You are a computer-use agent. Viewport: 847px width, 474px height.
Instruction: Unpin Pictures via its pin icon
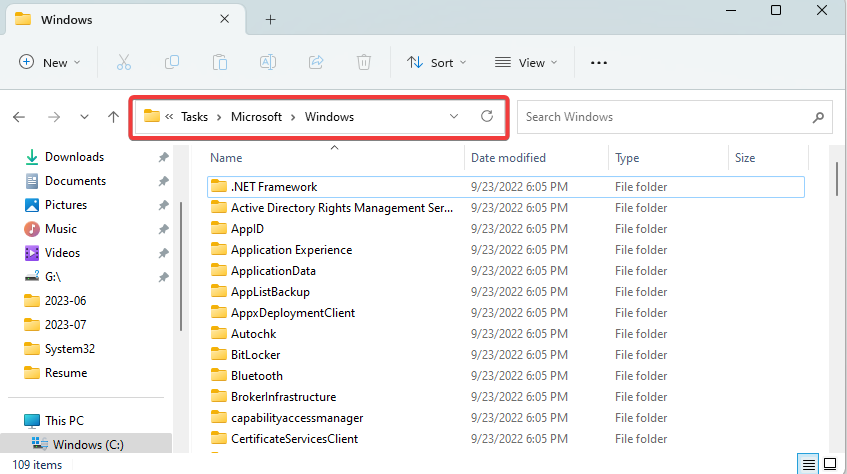[x=163, y=205]
